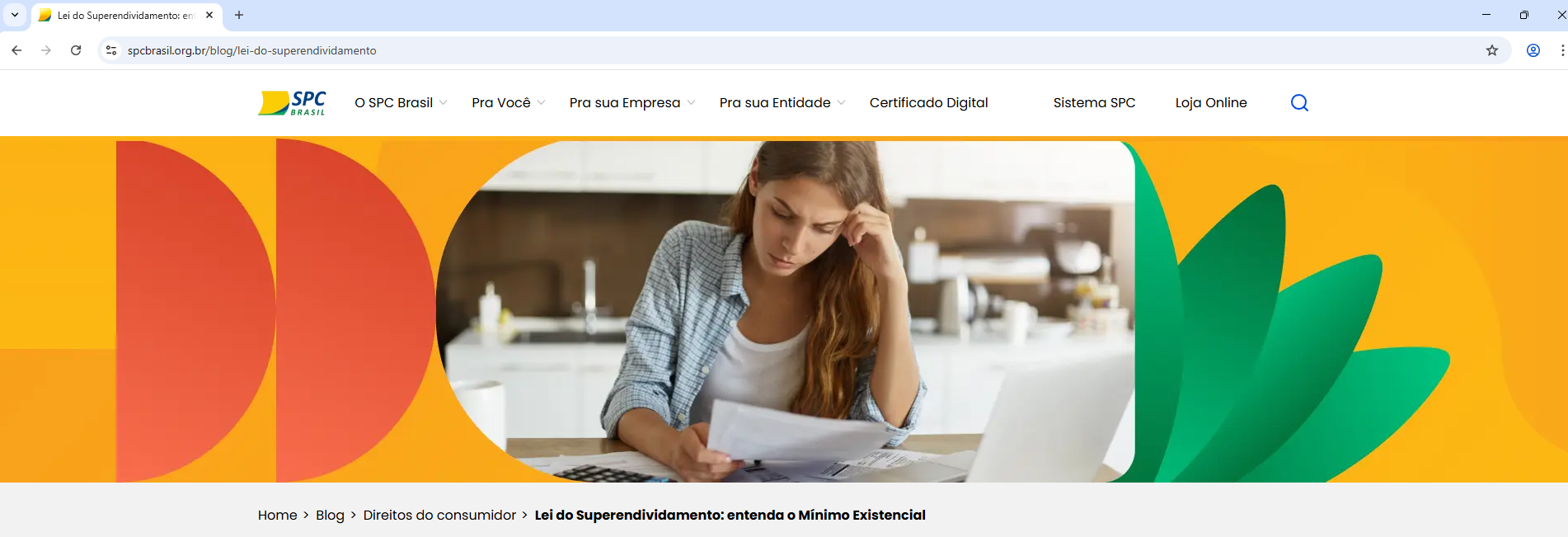1568x537 pixels.
Task: Go back with the browser back arrow
Action: coord(16,50)
